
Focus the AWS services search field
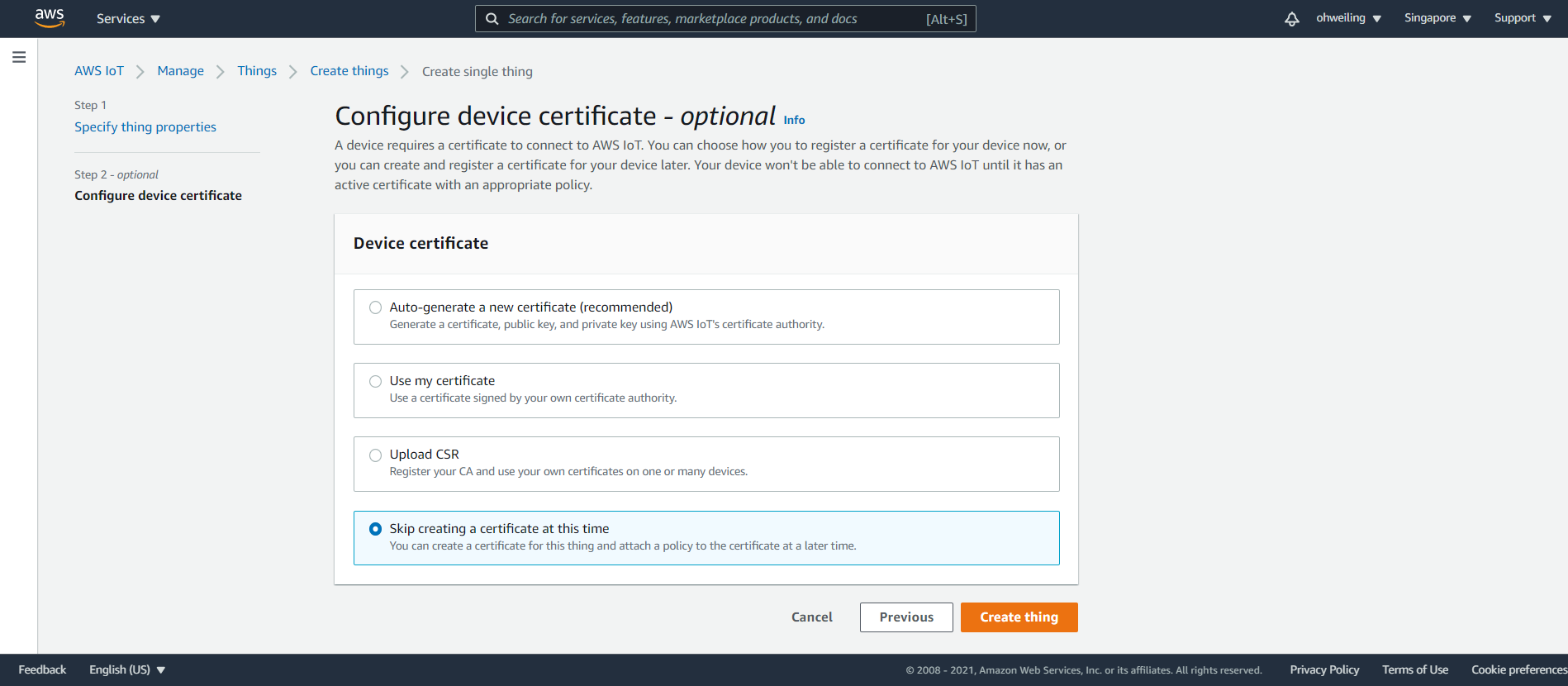[725, 19]
